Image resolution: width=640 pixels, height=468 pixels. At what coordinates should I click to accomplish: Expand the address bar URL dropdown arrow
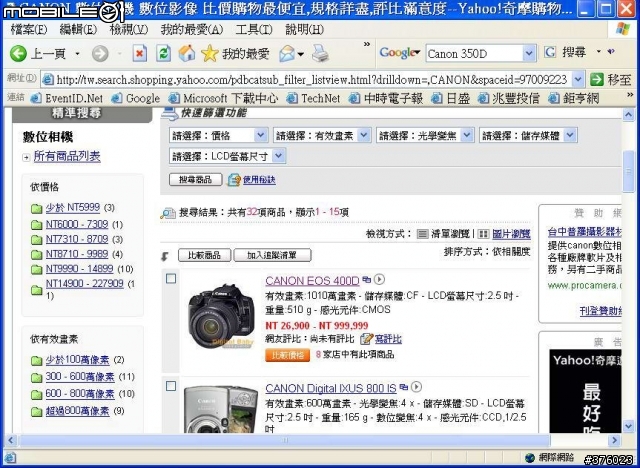point(578,79)
